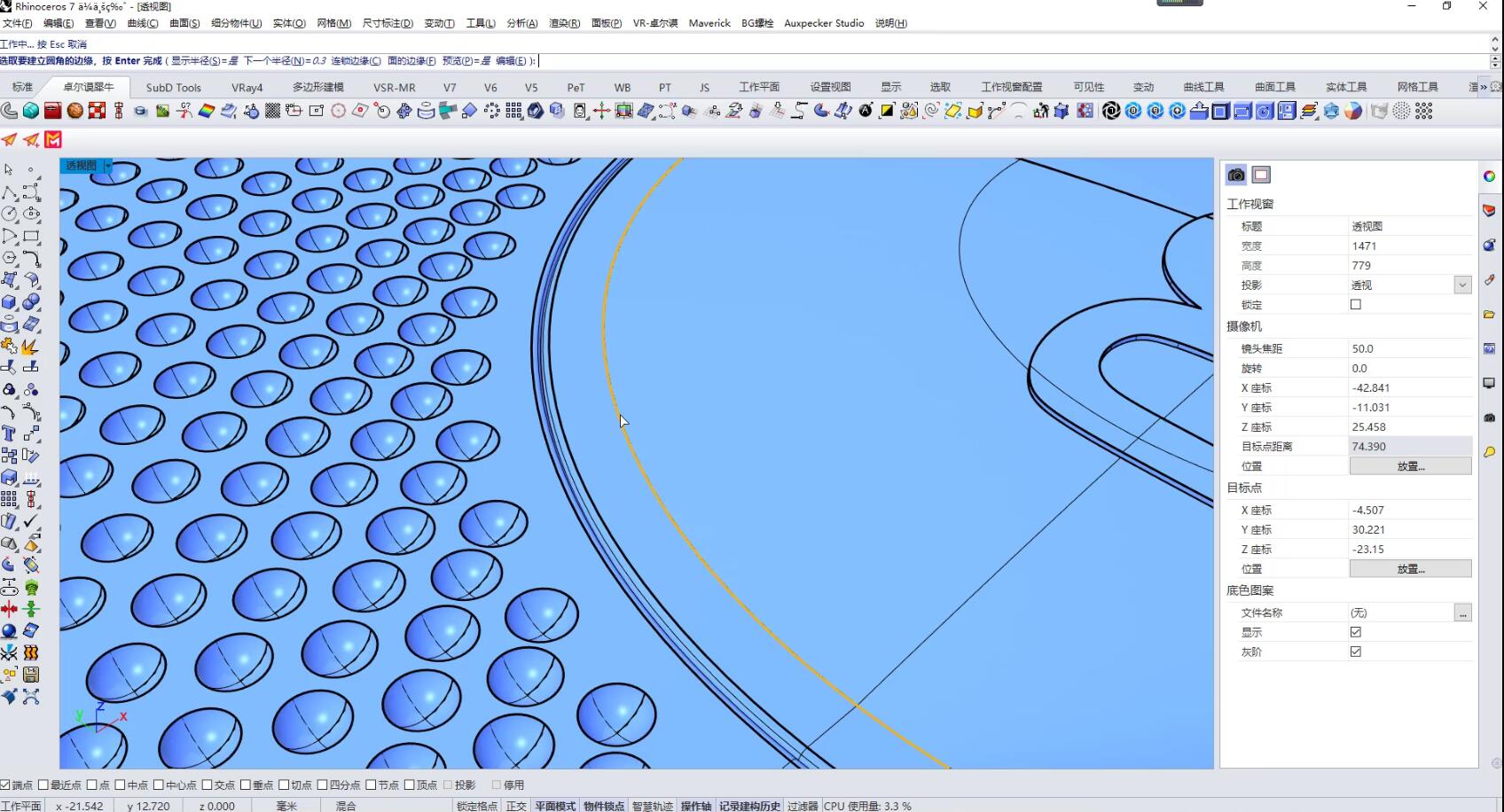Toggle the 垂点 perpendicular osnap checkbox
The image size is (1504, 812).
pos(246,785)
